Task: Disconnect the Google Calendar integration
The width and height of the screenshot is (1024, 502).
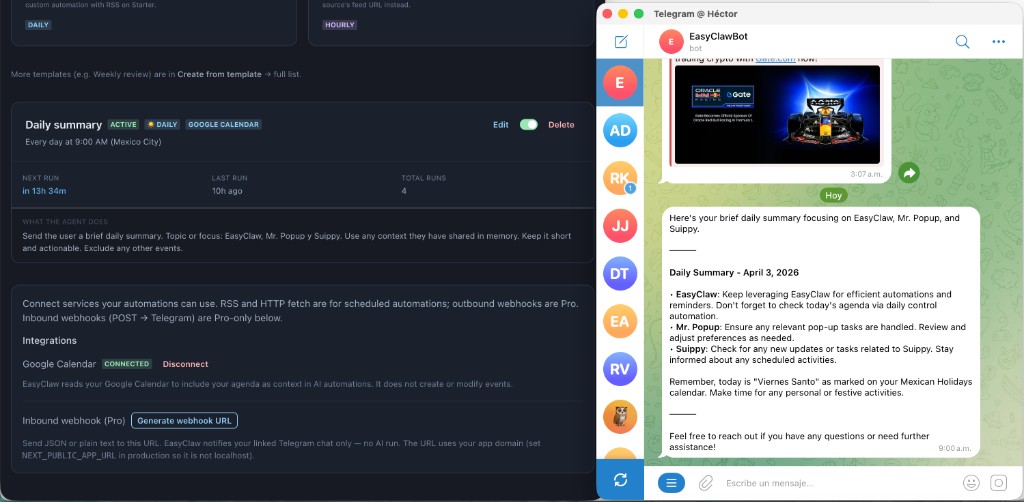Action: coord(185,364)
